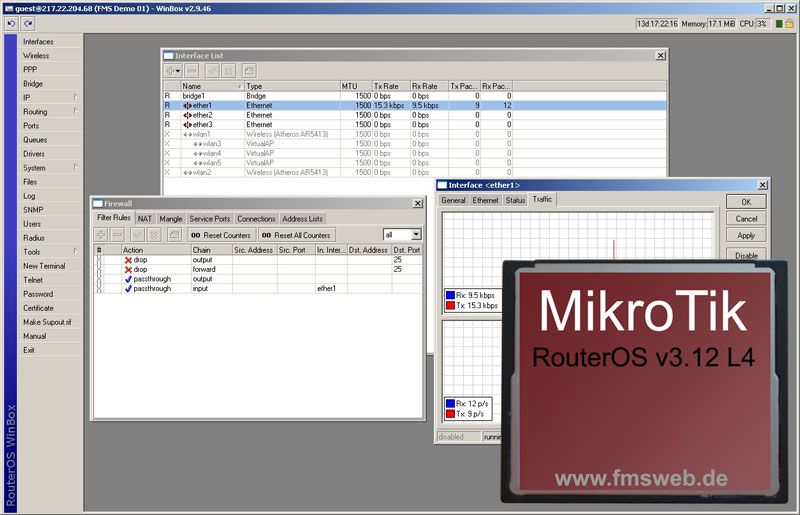The width and height of the screenshot is (800, 515).
Task: Click the Undo icon in the main toolbar
Action: click(x=12, y=23)
